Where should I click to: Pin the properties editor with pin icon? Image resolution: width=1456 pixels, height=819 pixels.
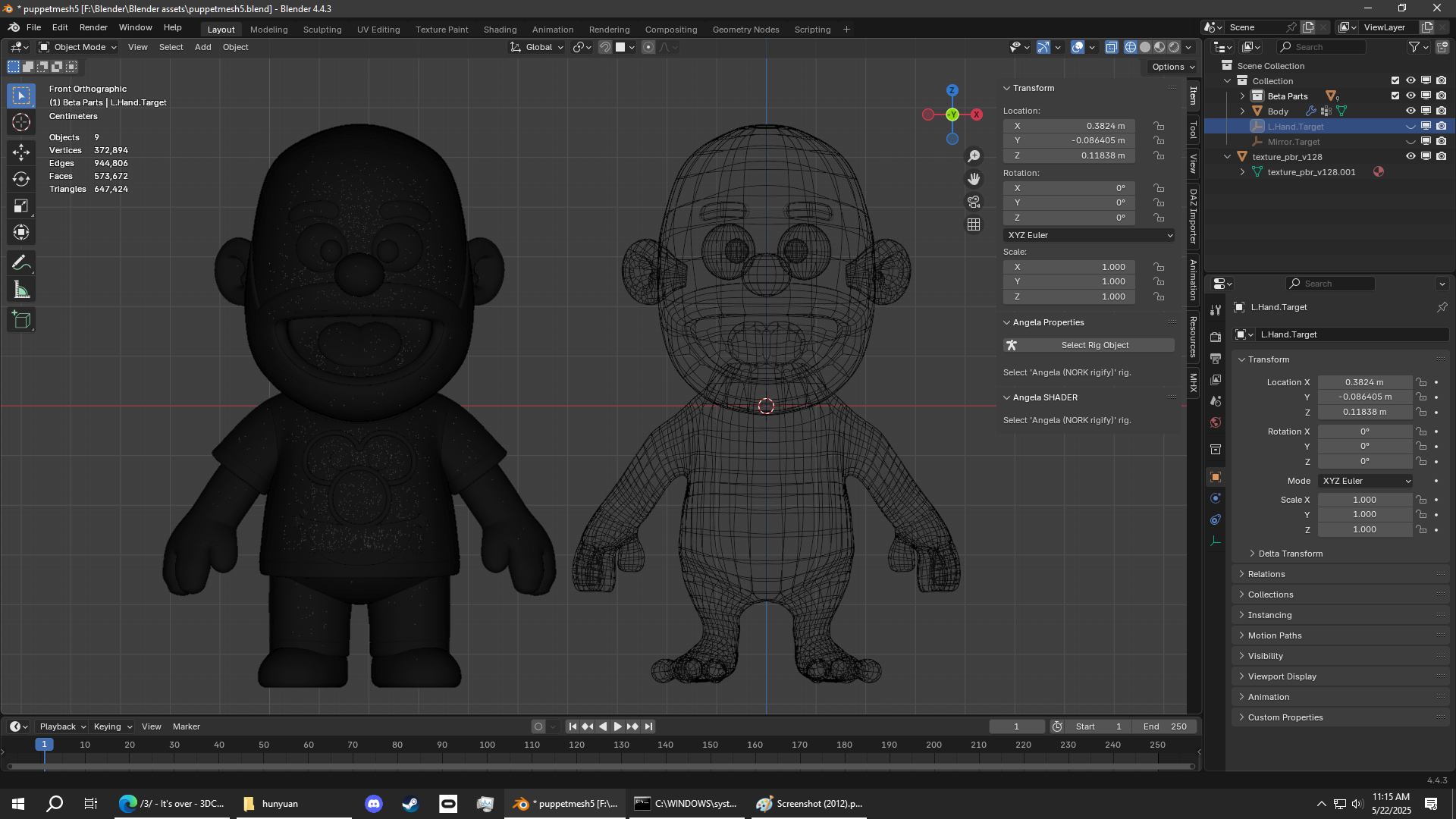[1442, 307]
